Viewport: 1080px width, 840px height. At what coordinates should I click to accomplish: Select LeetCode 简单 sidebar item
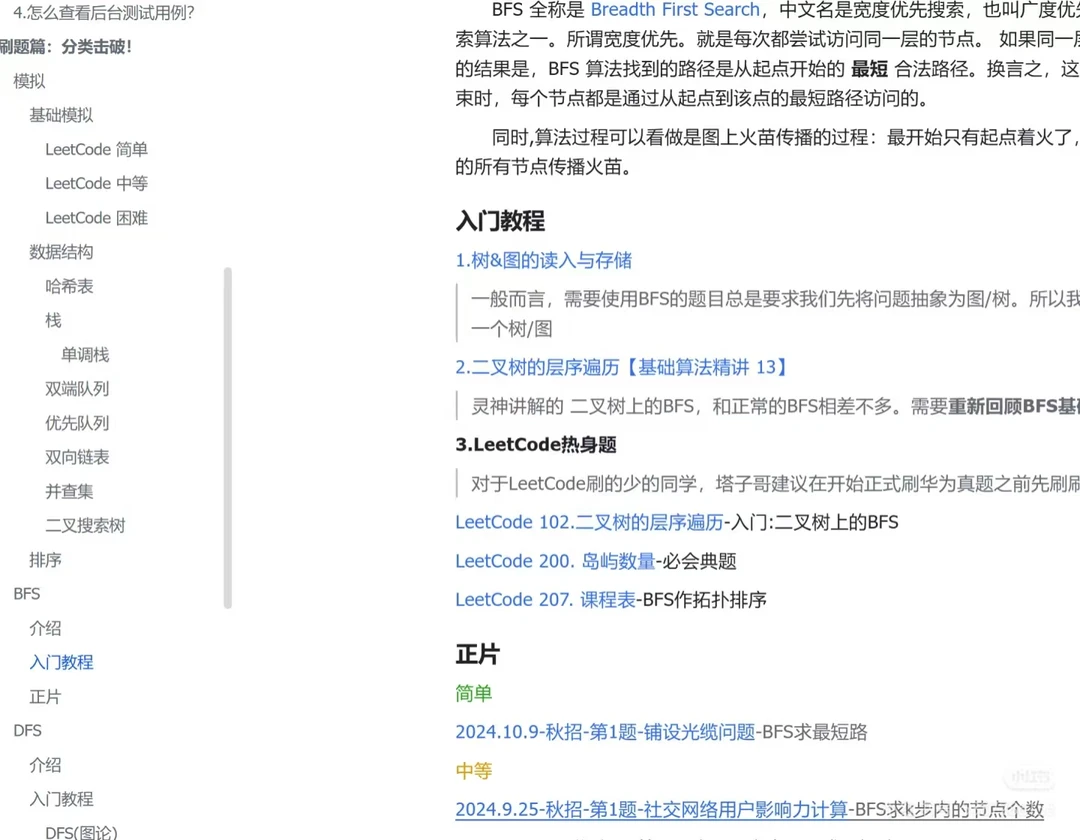coord(96,149)
